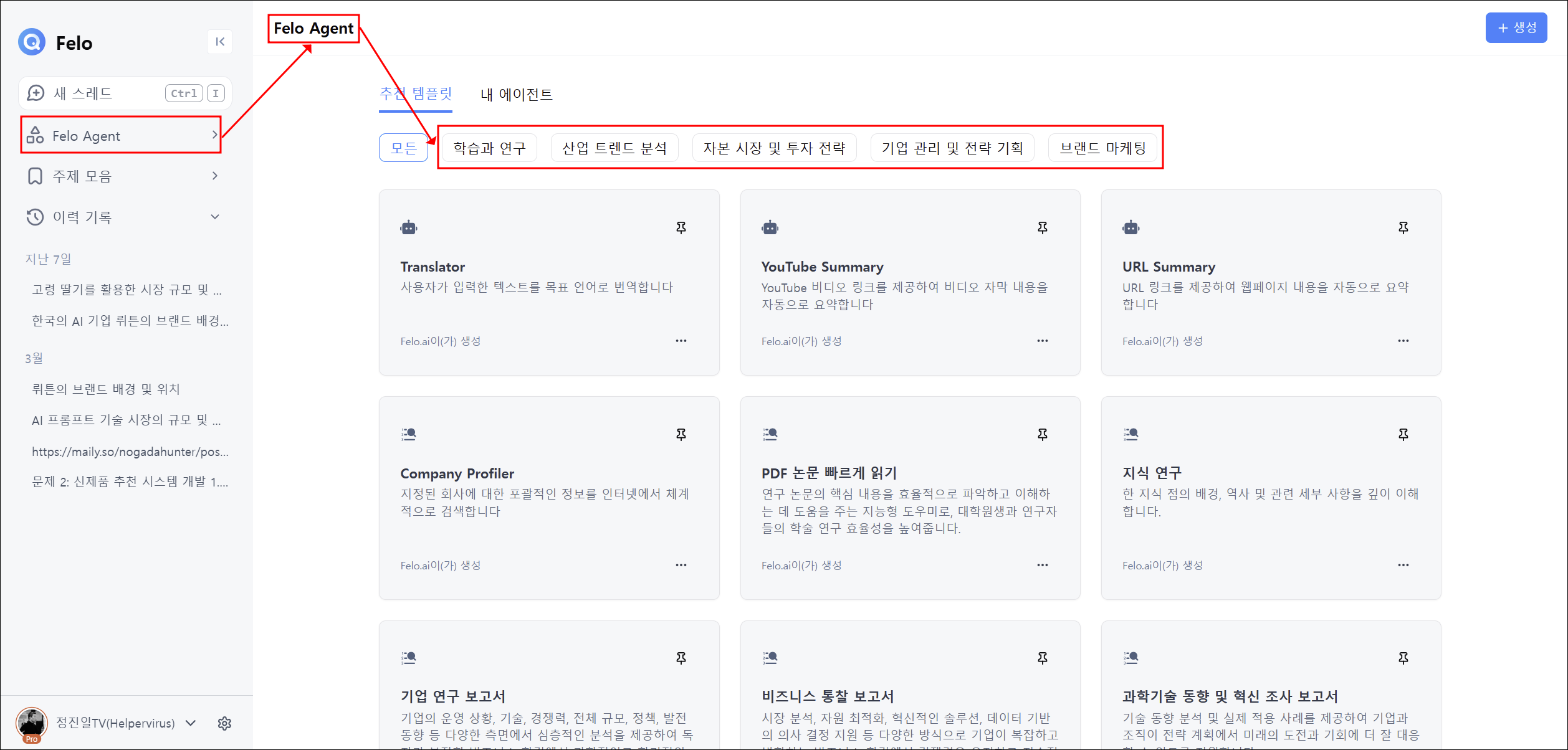The width and height of the screenshot is (1568, 750).
Task: Pin the 비즈니스 통찰 보고서 card
Action: tap(1043, 658)
